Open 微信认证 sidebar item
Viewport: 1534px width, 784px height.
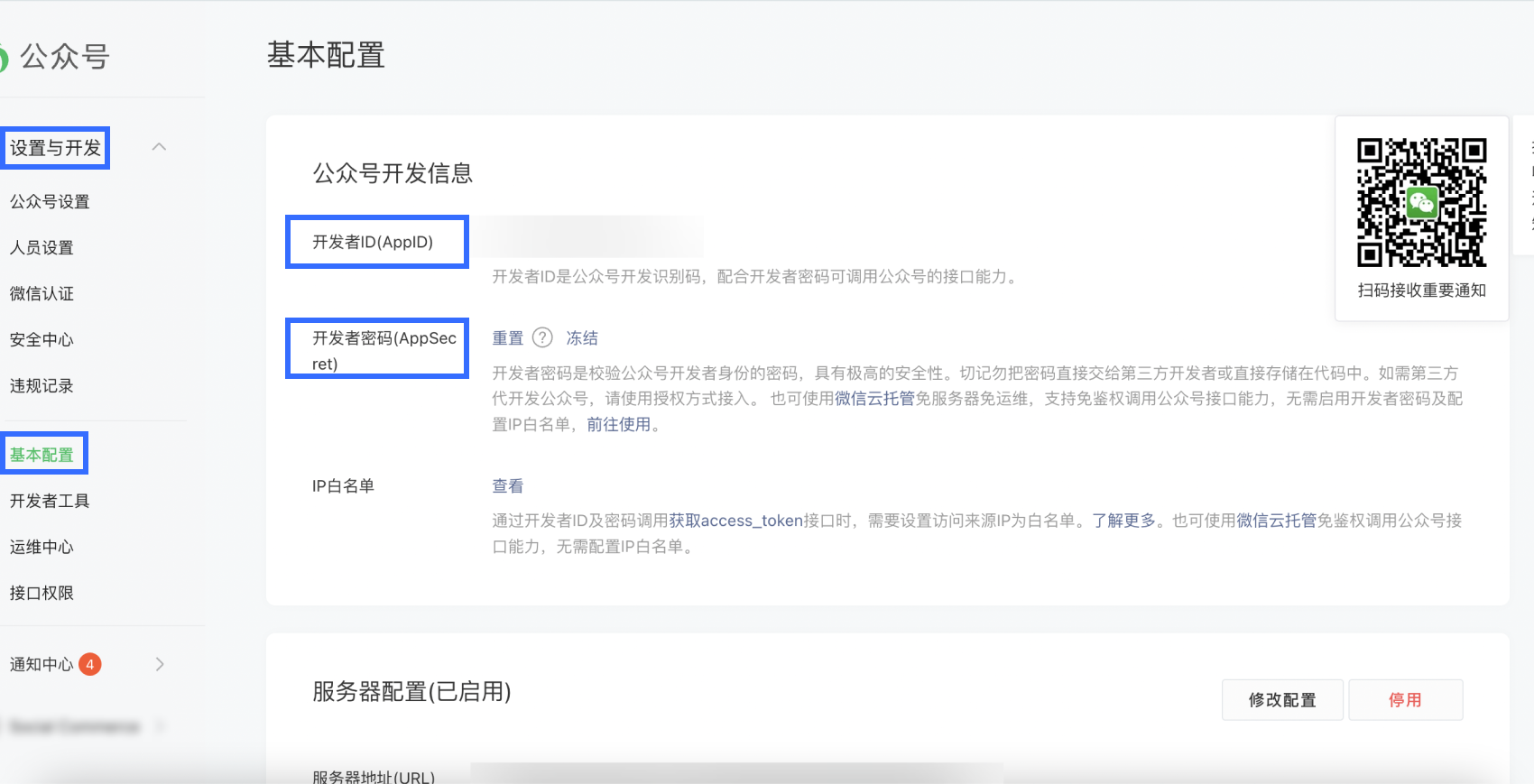(42, 293)
